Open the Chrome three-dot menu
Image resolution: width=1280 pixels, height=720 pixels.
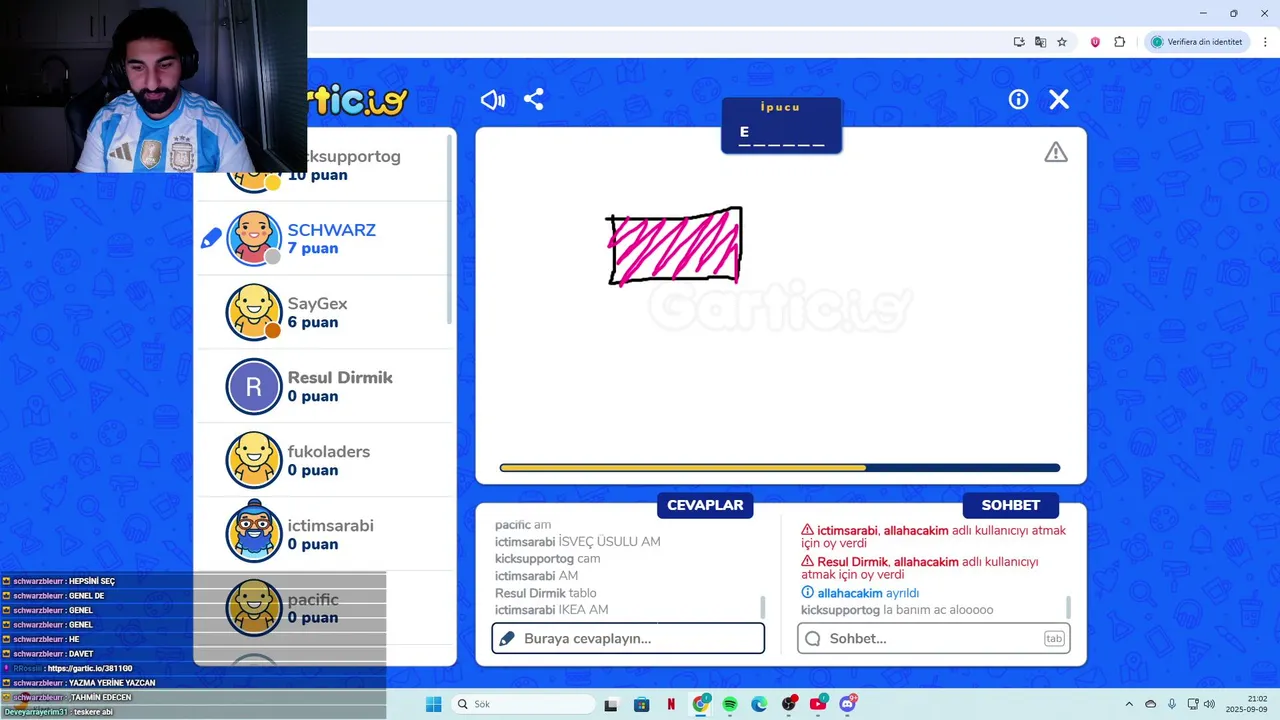[x=1265, y=42]
